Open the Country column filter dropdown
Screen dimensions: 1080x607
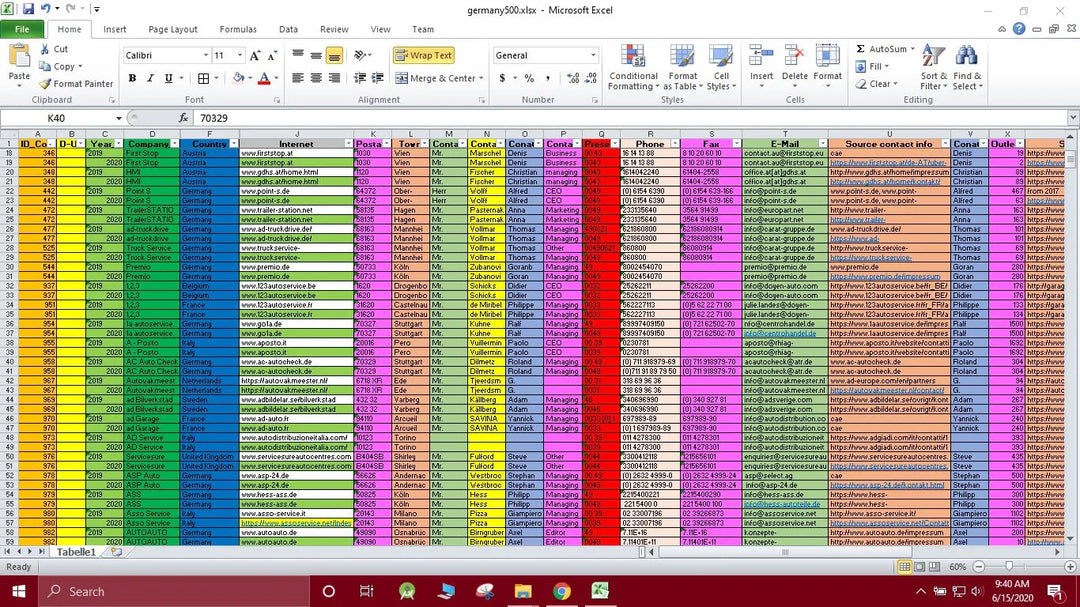[234, 141]
